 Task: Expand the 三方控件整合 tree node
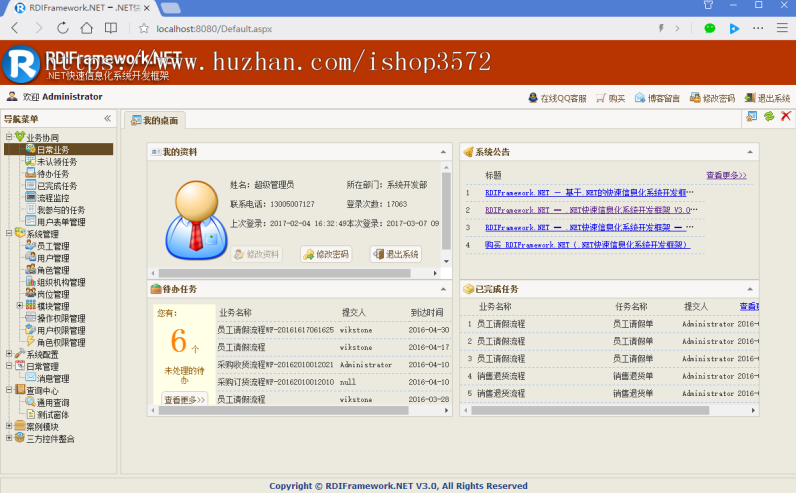[9, 438]
